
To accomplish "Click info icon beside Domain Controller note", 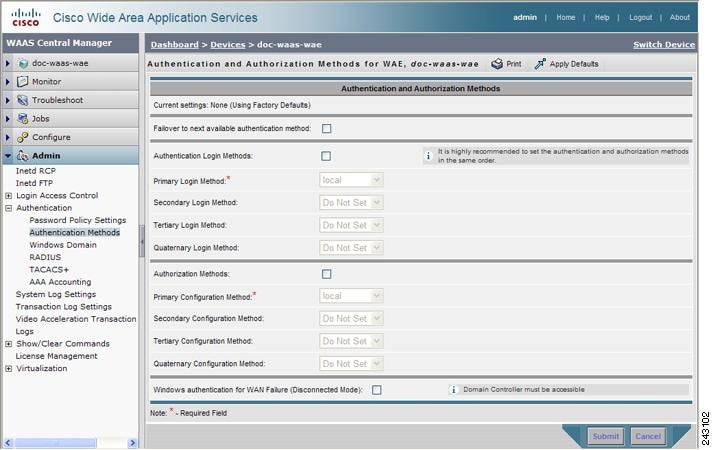I will pyautogui.click(x=453, y=390).
